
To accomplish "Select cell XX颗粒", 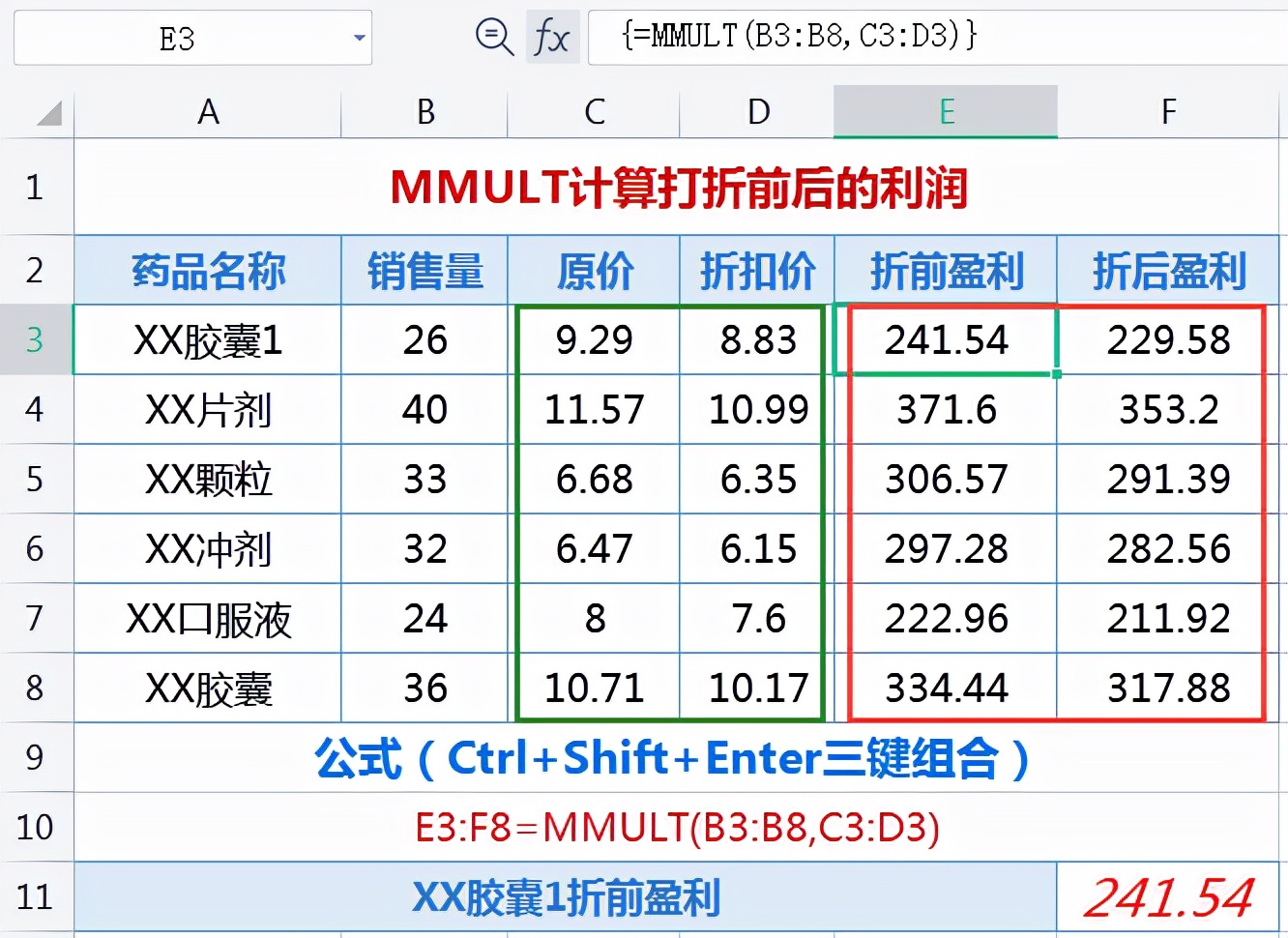I will click(x=208, y=479).
